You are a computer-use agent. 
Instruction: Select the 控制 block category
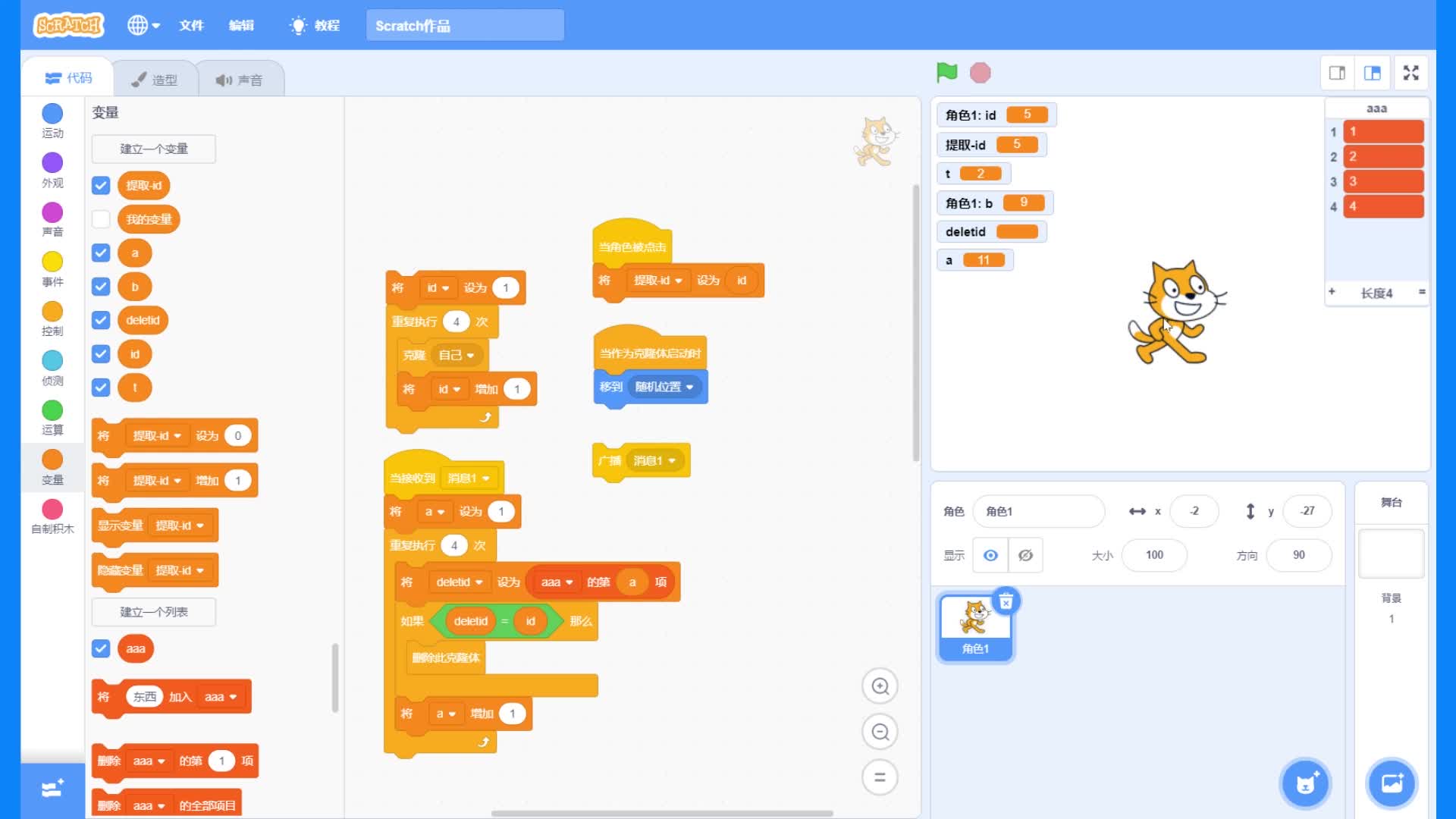pos(52,319)
